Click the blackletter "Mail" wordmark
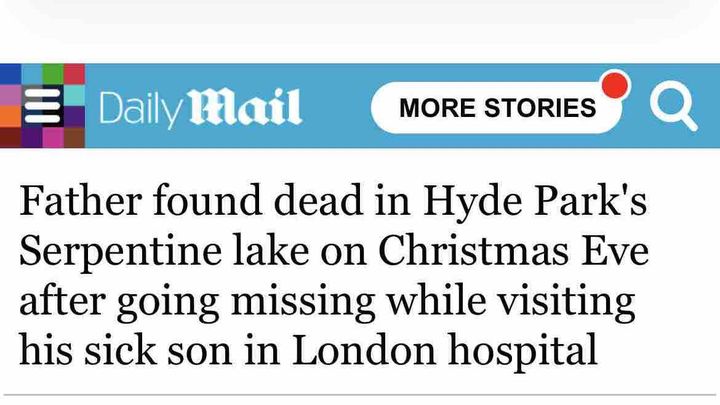 [245, 107]
